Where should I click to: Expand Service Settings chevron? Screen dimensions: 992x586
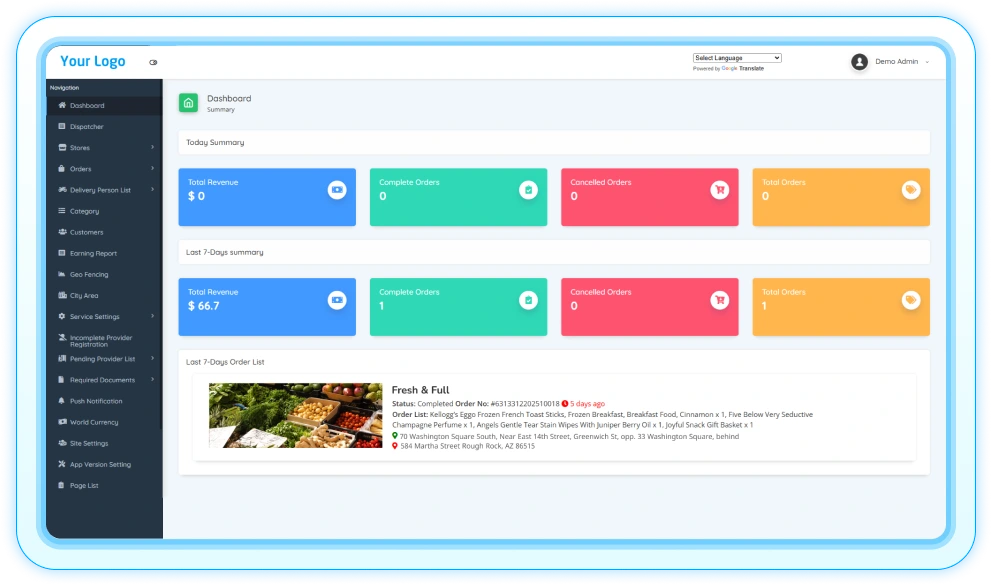(152, 316)
